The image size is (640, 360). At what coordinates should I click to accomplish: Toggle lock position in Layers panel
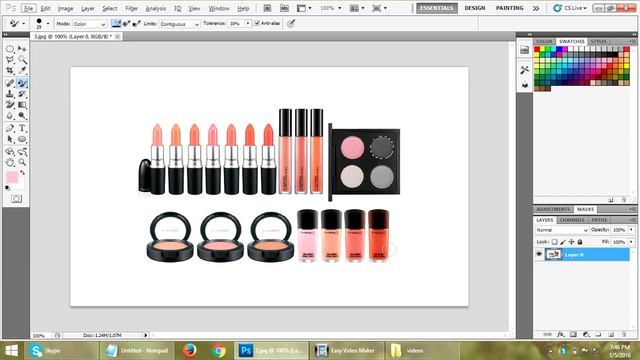point(571,242)
